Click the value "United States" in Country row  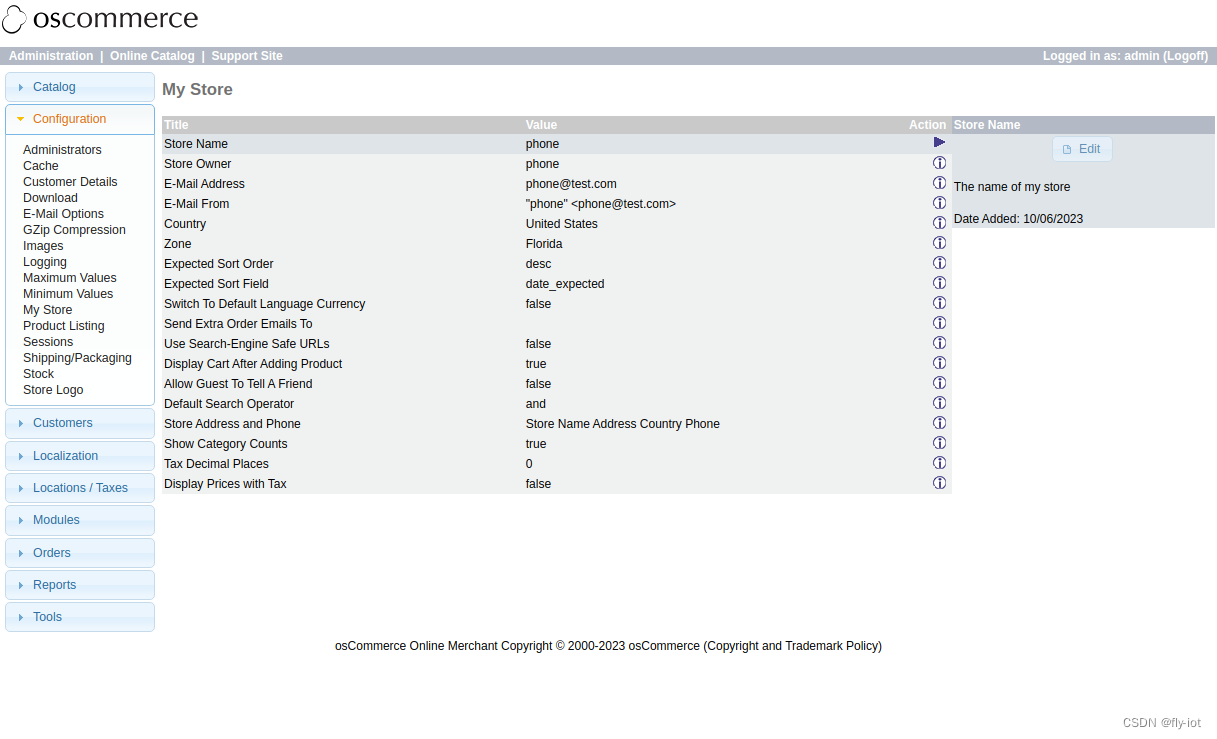tap(562, 224)
